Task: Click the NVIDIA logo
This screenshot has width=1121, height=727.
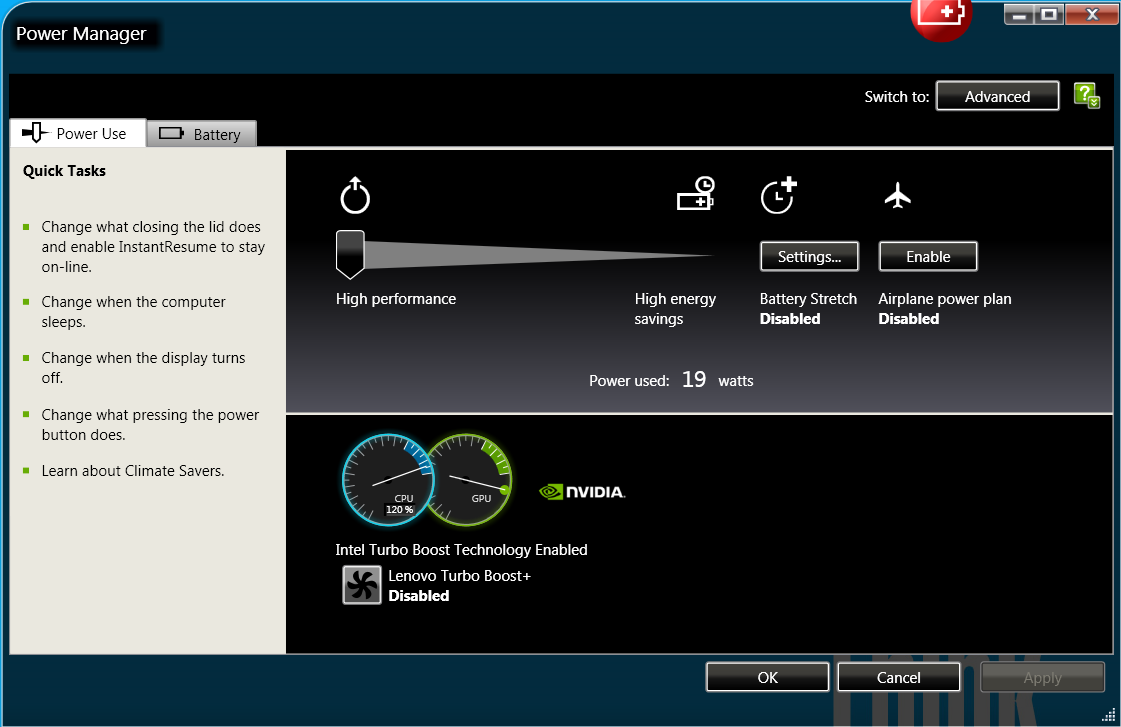Action: [582, 492]
